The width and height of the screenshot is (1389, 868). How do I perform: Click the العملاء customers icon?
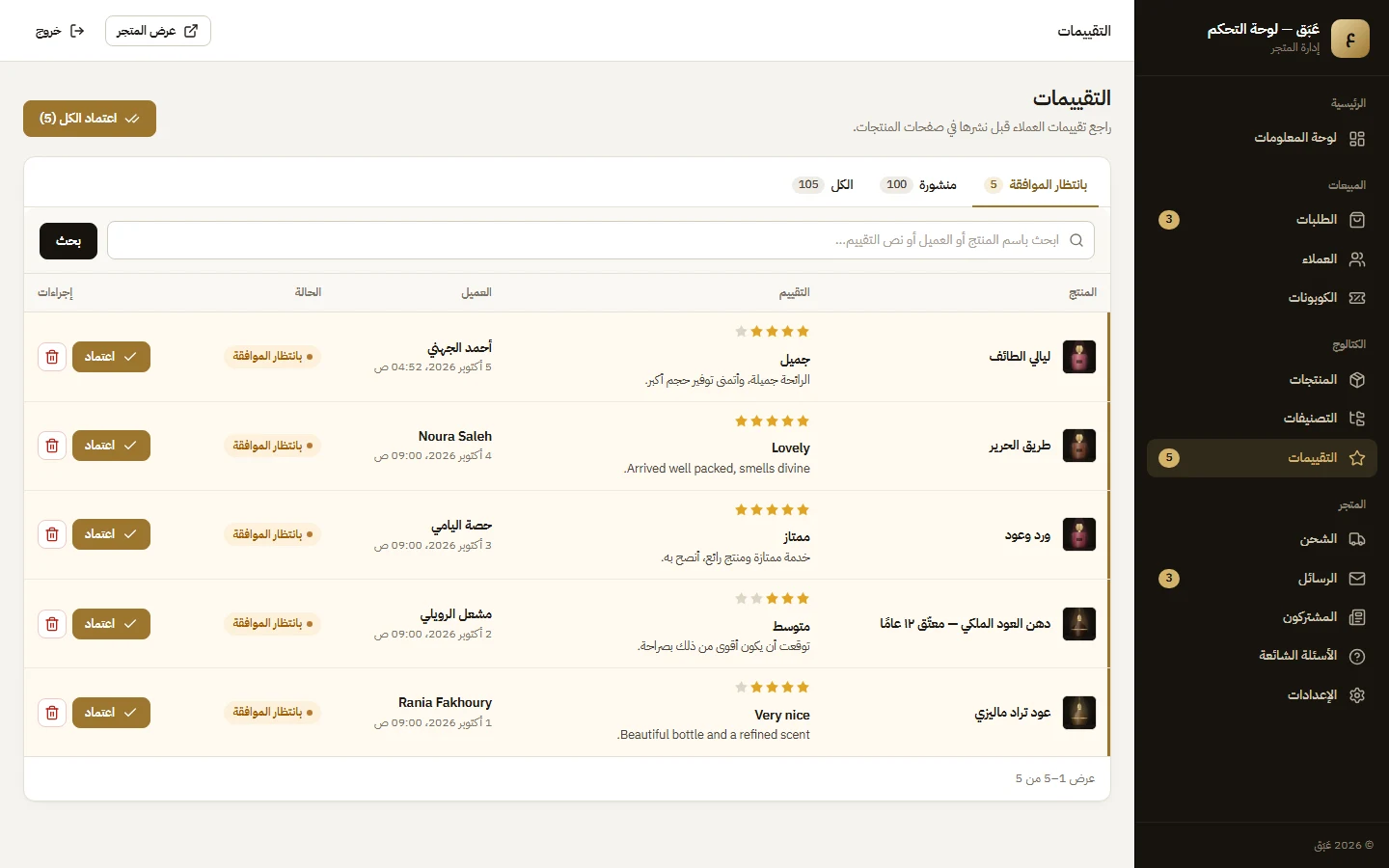[1357, 258]
